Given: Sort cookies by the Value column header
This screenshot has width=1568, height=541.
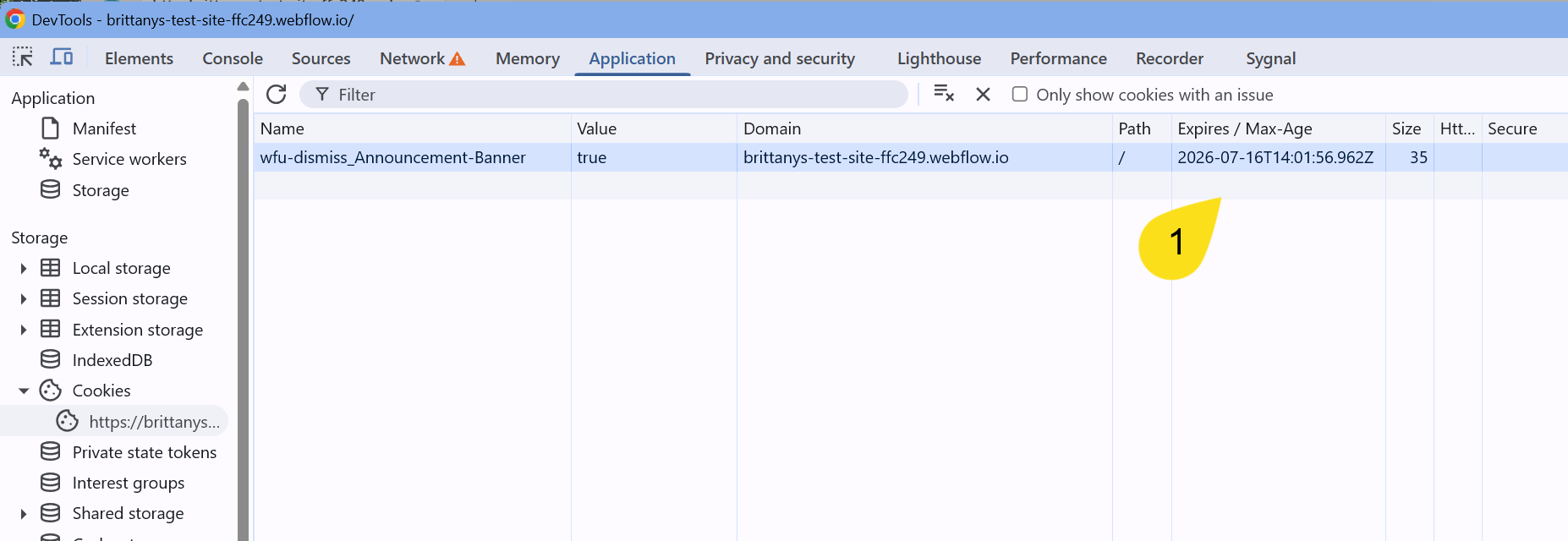Looking at the screenshot, I should pyautogui.click(x=654, y=128).
